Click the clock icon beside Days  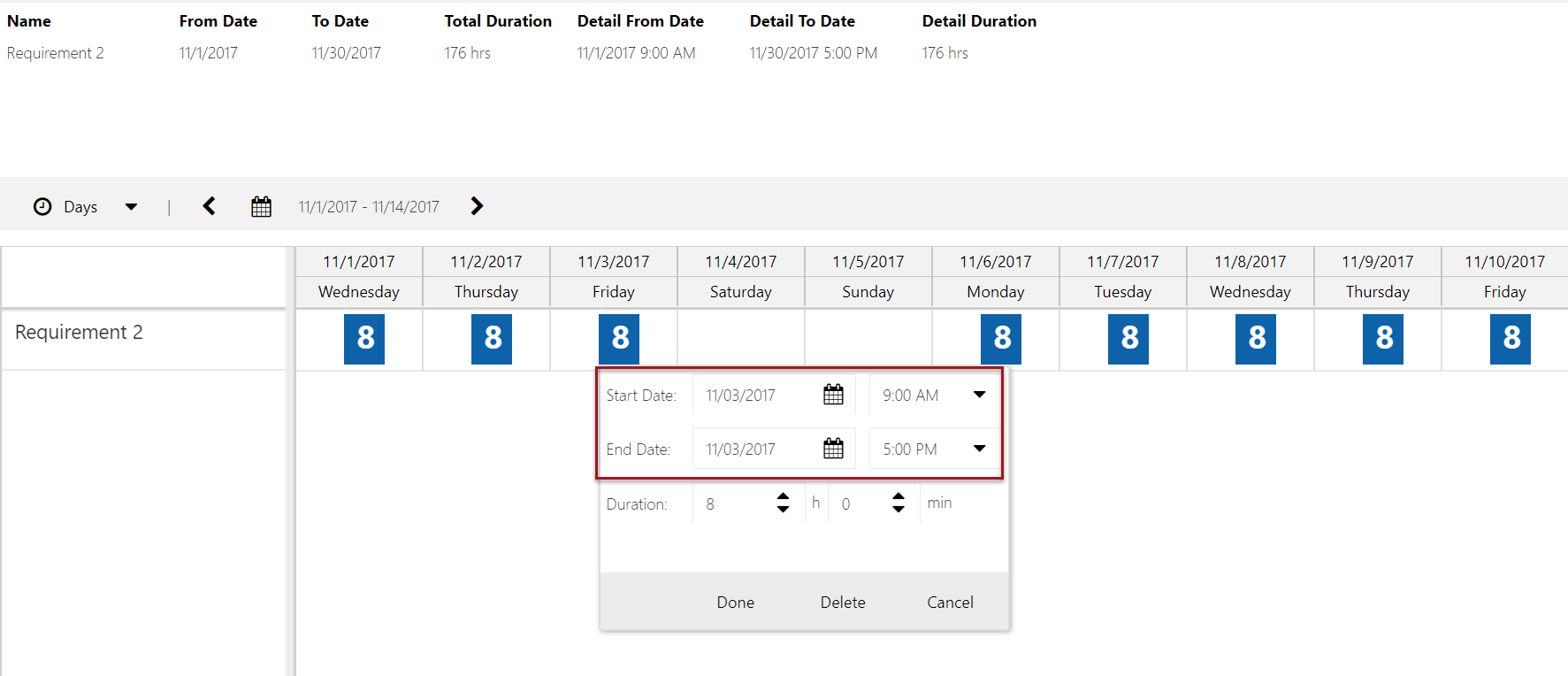pos(42,207)
